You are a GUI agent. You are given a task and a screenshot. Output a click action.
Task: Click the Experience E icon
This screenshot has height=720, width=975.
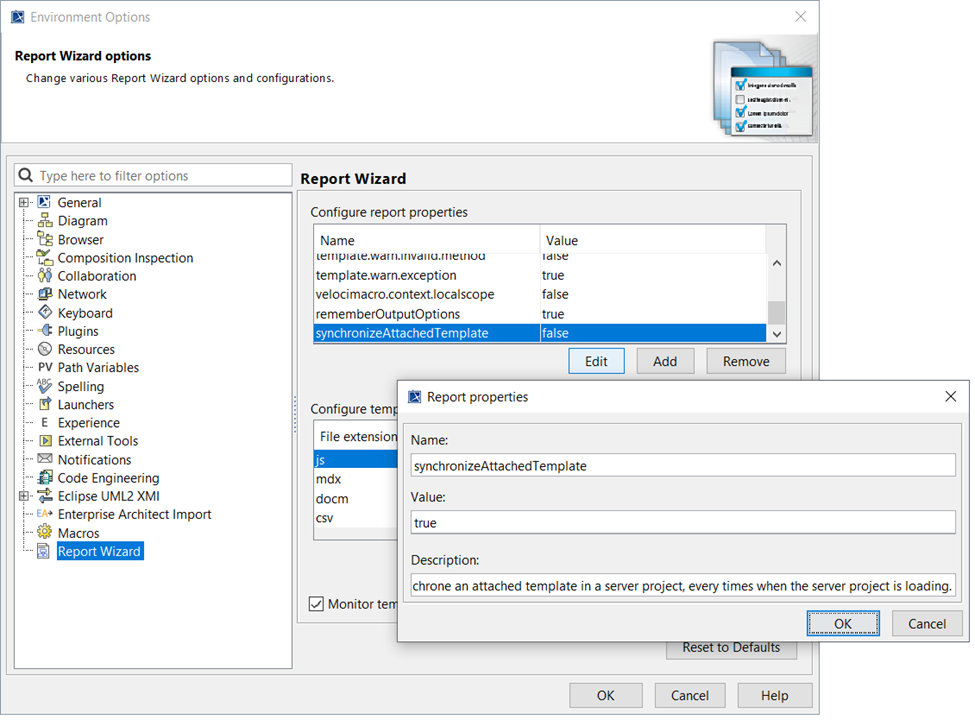click(x=45, y=422)
